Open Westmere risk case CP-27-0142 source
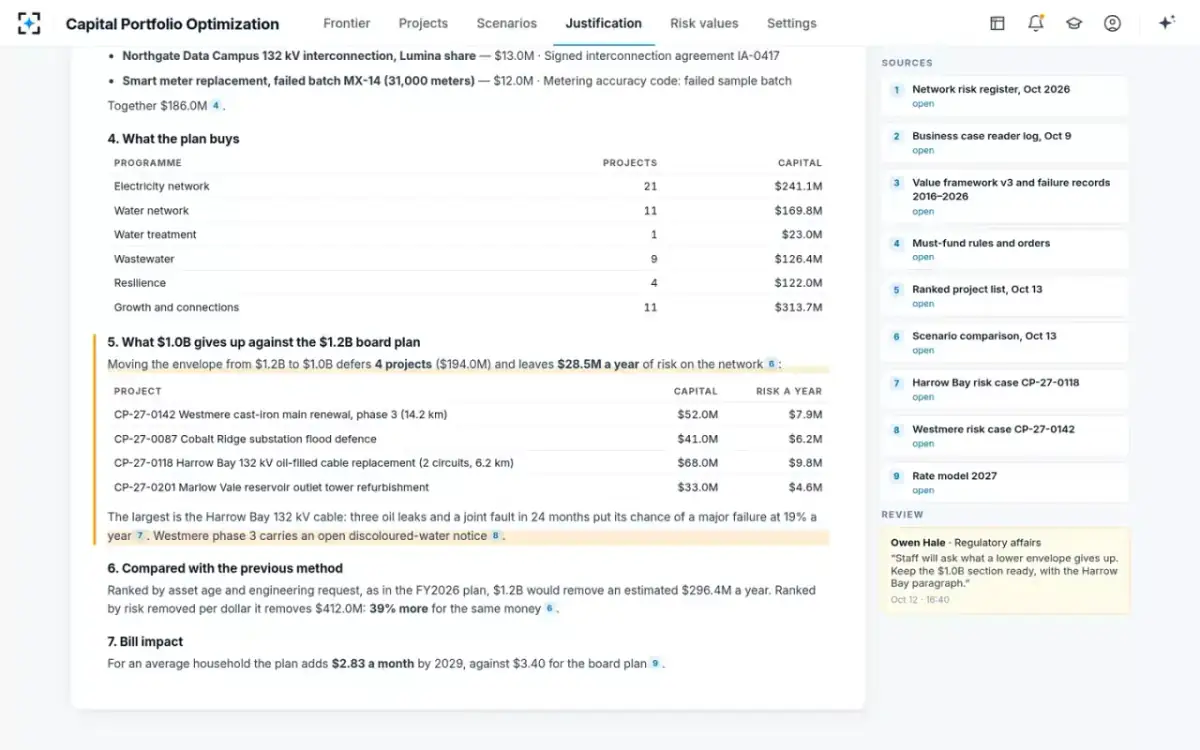 coord(1005,436)
